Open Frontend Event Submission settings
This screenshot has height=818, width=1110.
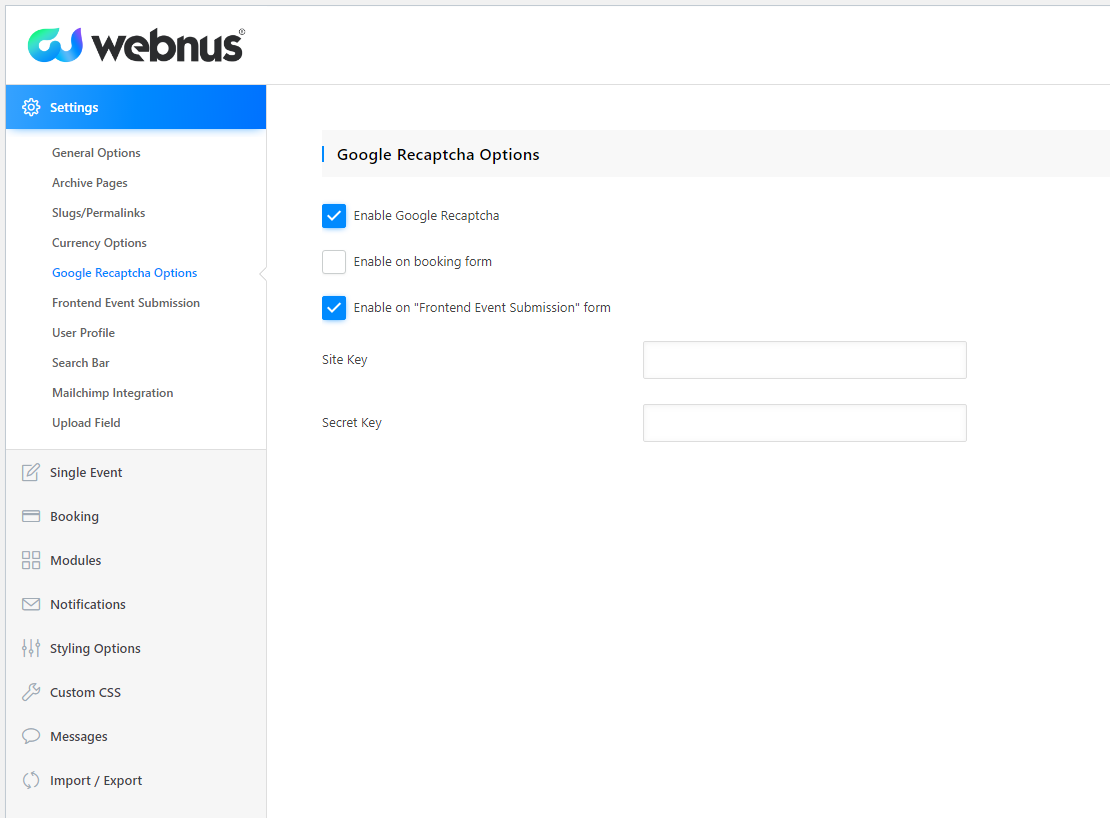(x=126, y=303)
